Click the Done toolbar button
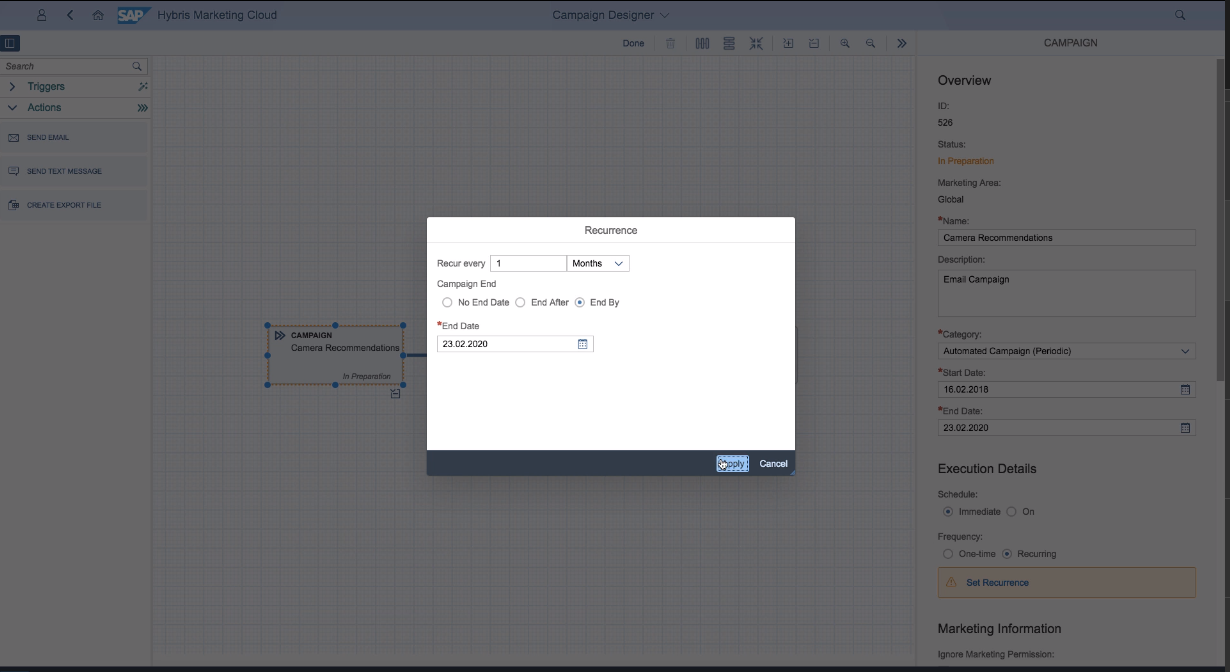1230x672 pixels. (x=633, y=43)
